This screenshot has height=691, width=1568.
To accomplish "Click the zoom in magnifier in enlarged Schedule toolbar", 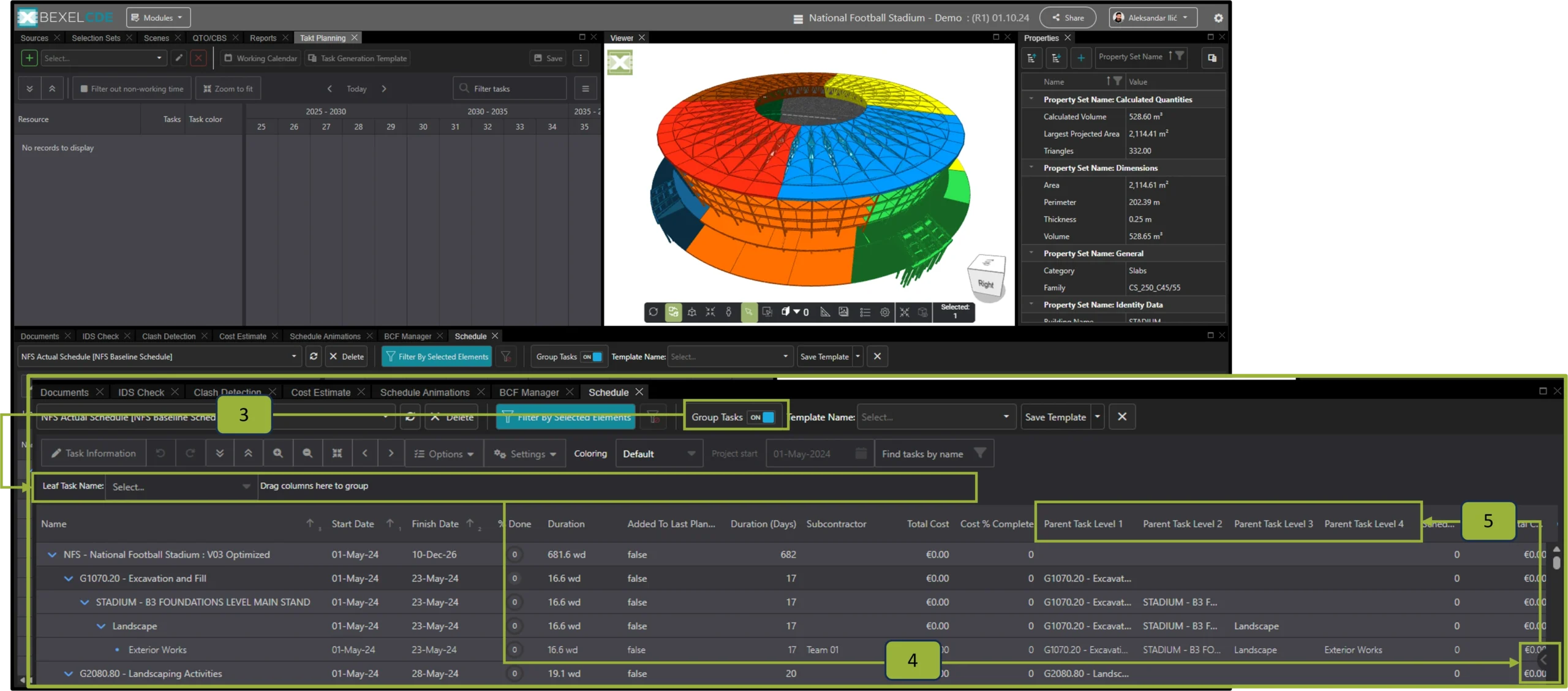I will pos(278,453).
